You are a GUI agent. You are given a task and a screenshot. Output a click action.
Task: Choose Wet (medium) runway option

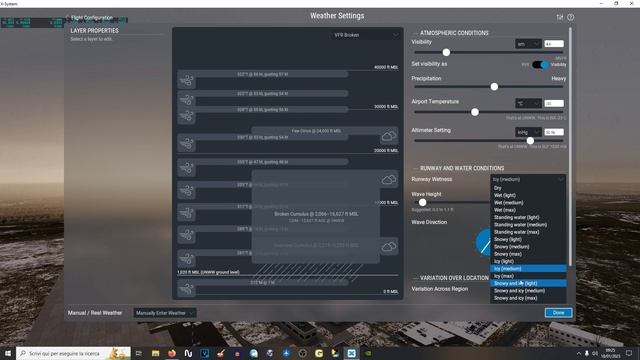coord(528,202)
